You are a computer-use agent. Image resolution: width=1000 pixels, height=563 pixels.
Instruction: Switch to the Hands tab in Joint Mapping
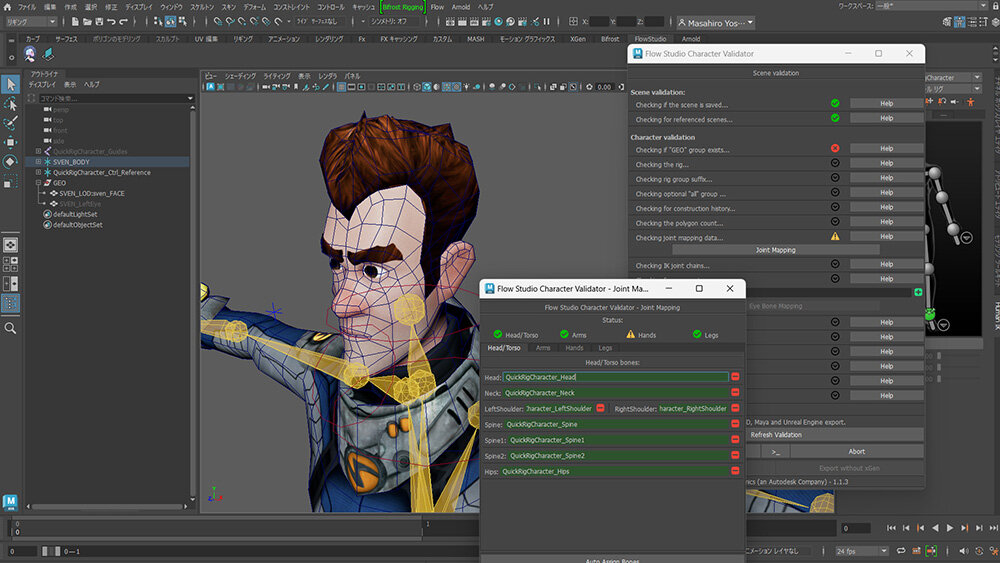point(574,348)
